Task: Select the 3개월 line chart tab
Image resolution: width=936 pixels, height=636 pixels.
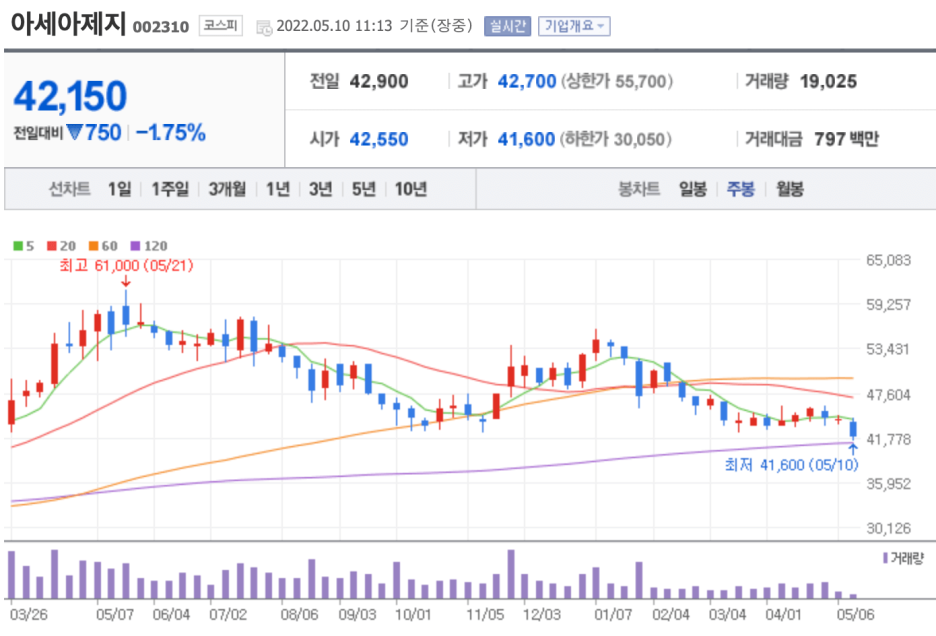Action: click(x=227, y=189)
